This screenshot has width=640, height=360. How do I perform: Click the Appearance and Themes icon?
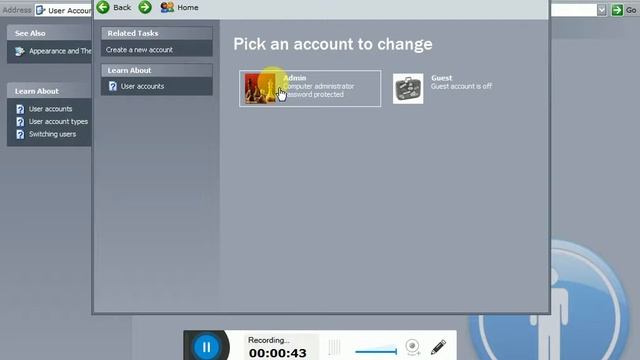19,51
